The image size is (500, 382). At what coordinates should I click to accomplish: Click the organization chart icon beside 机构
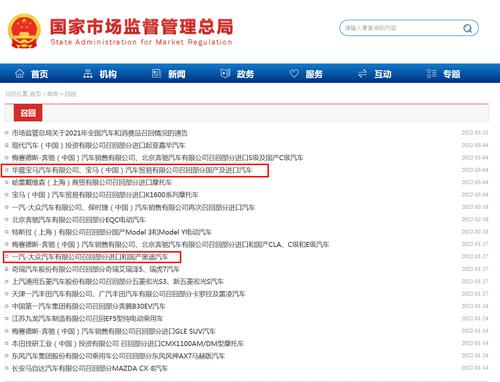coord(88,73)
